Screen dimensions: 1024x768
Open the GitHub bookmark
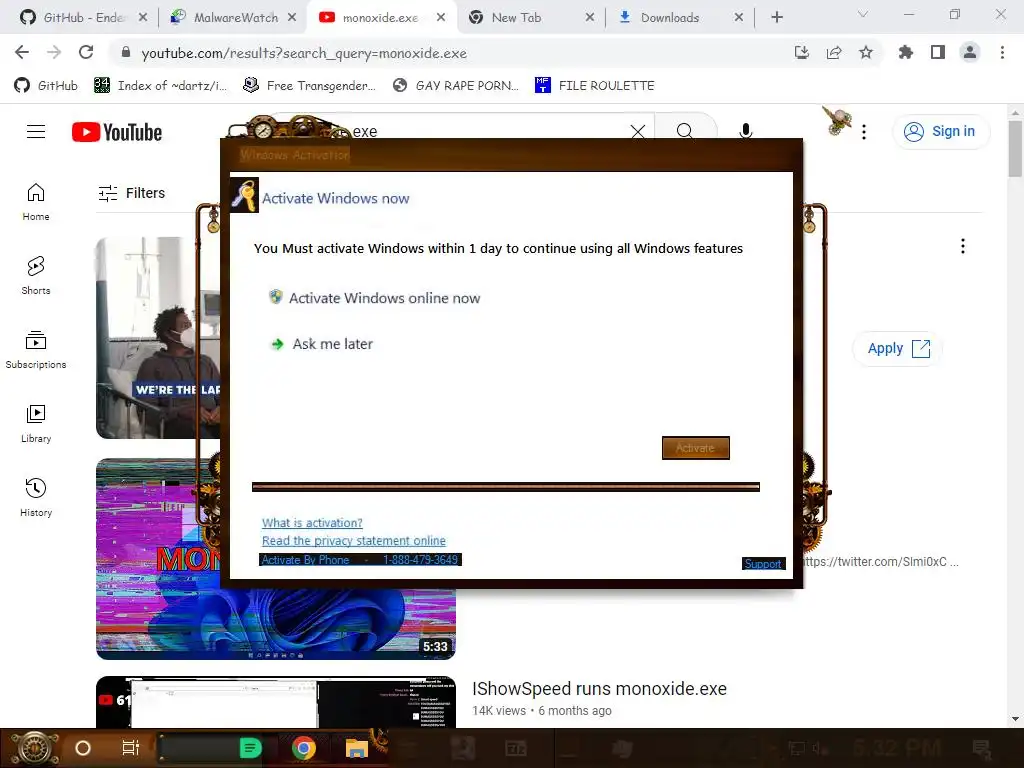tap(46, 86)
